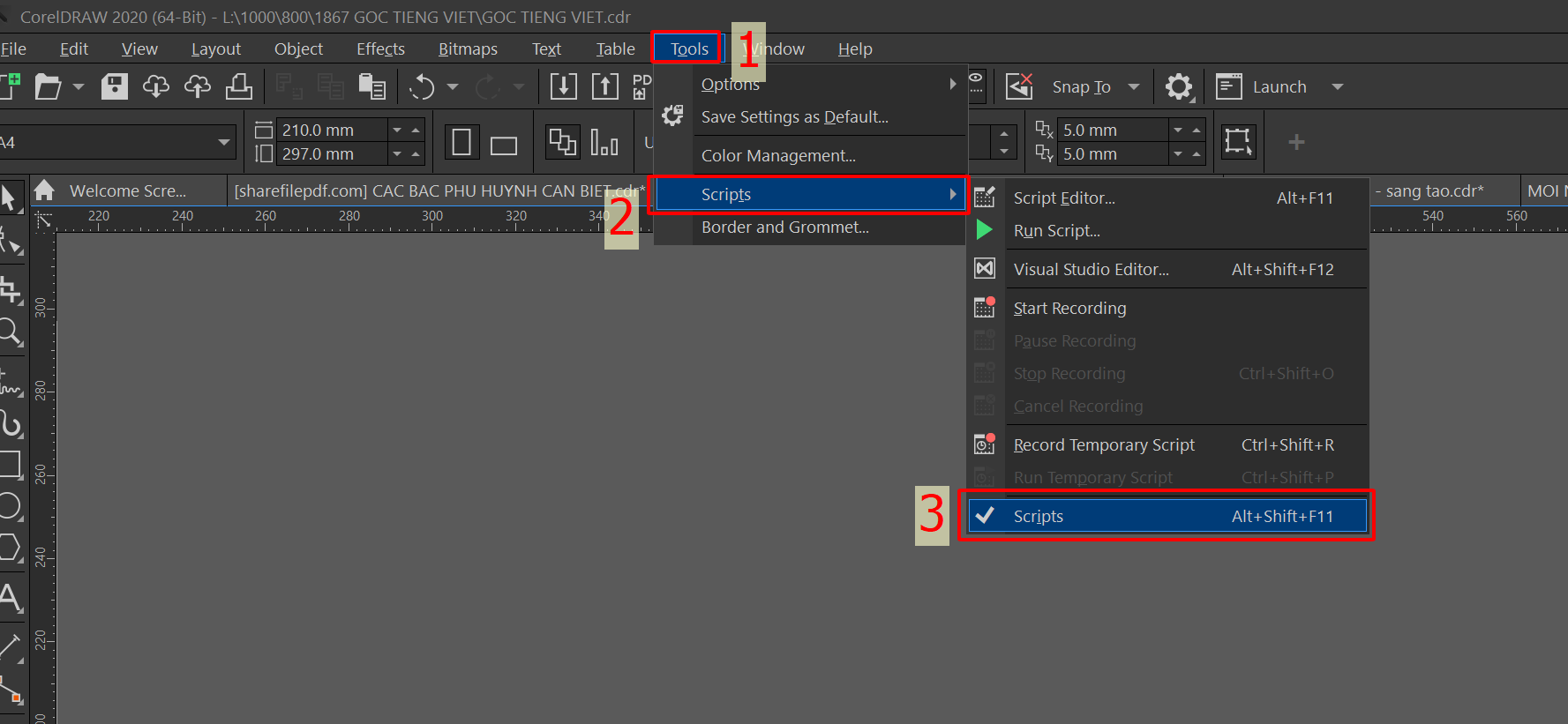The image size is (1568, 724).
Task: Toggle the snap off icon
Action: click(1019, 86)
